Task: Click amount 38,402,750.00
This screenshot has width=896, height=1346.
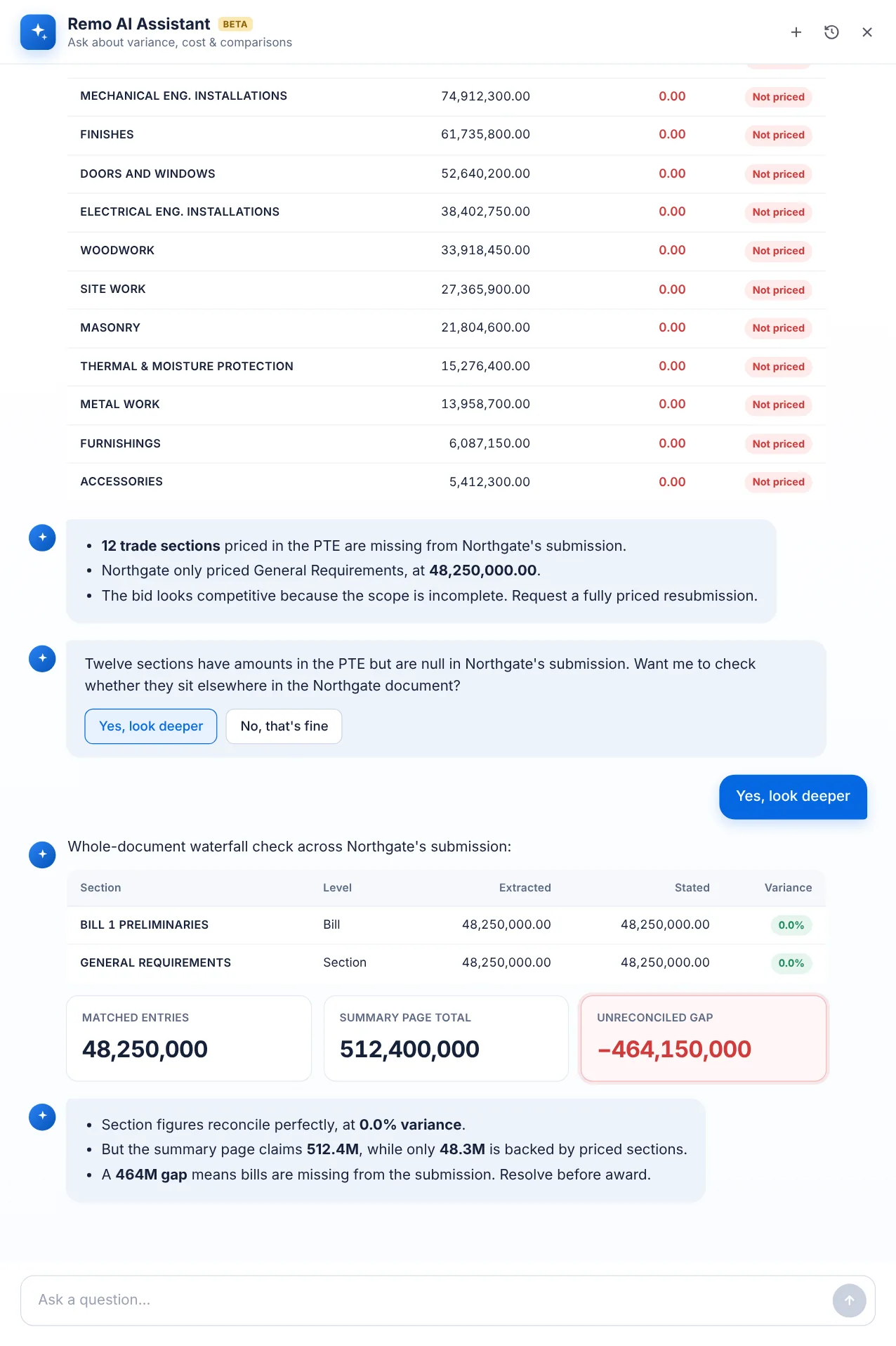Action: 485,212
